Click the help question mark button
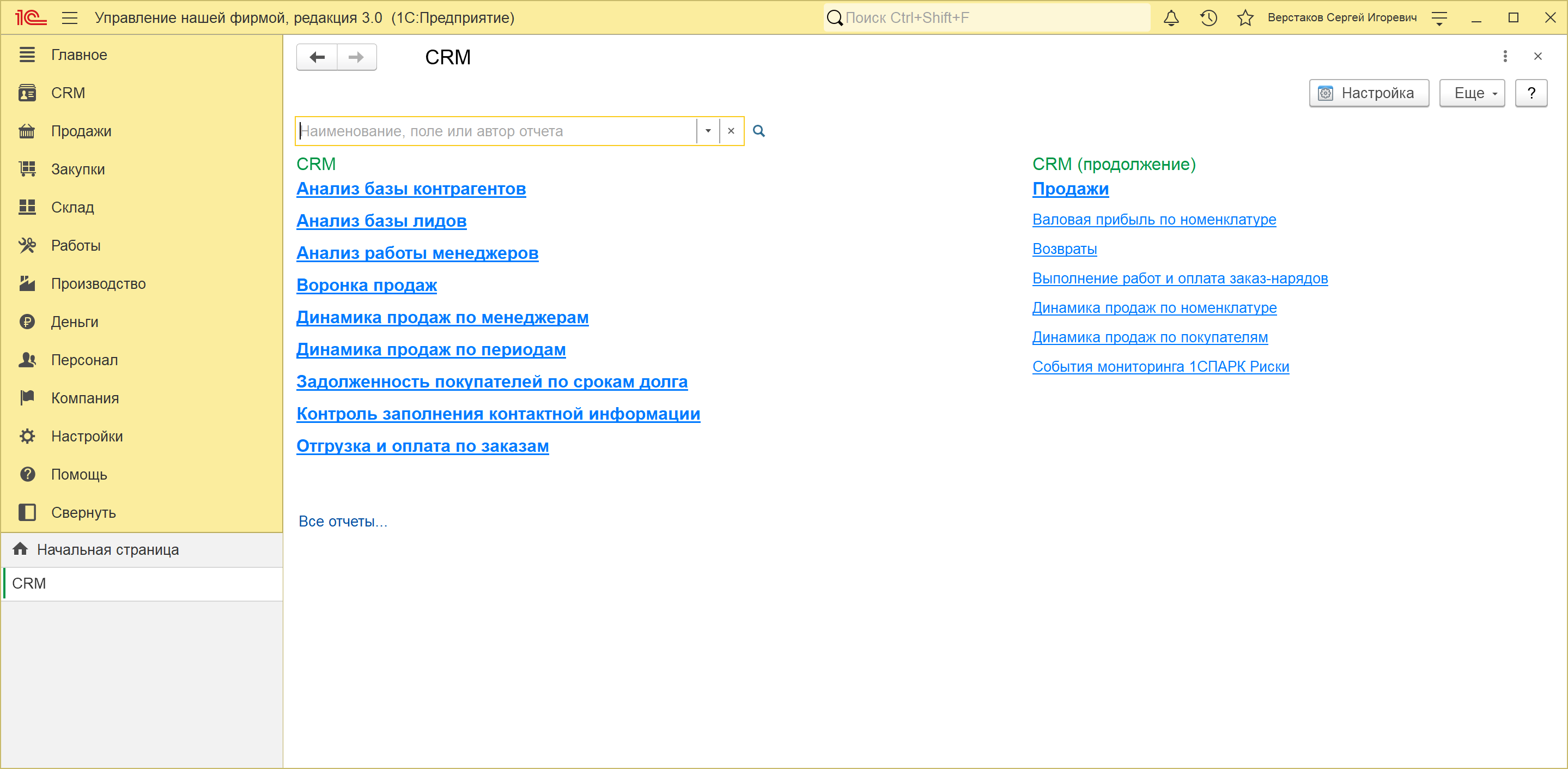Screen dimensions: 1568x769 pos(1531,93)
